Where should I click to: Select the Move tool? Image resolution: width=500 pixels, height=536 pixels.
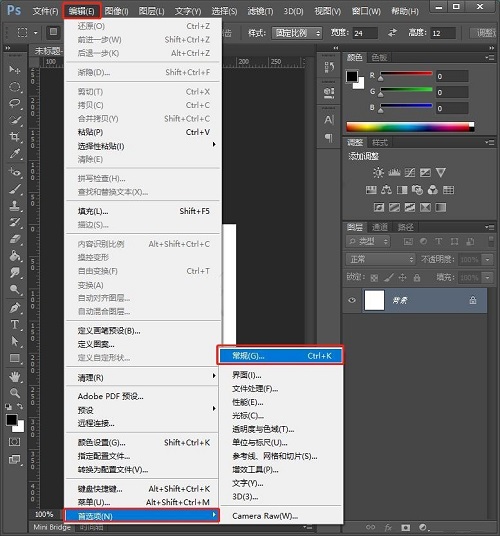(14, 70)
